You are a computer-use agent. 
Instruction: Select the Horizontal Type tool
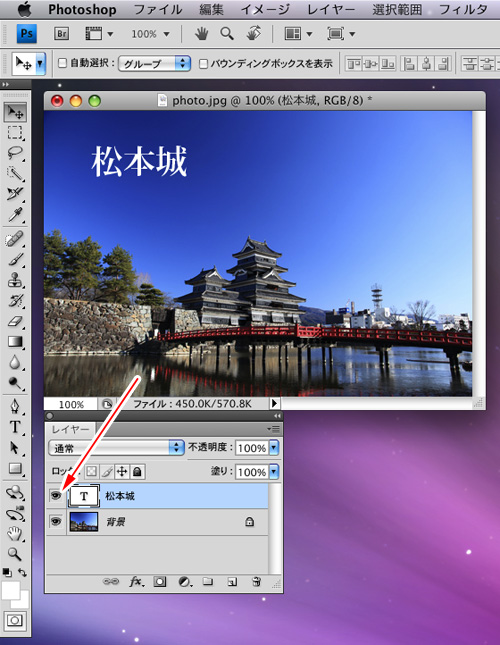coord(15,427)
